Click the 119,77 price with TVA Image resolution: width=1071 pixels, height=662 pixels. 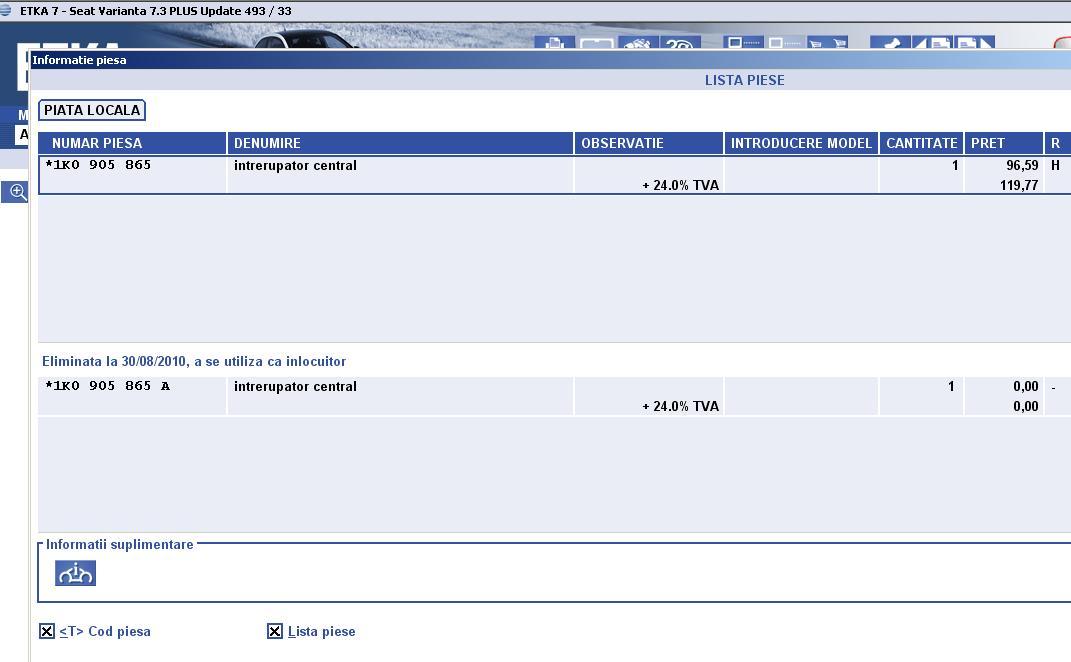point(1018,185)
